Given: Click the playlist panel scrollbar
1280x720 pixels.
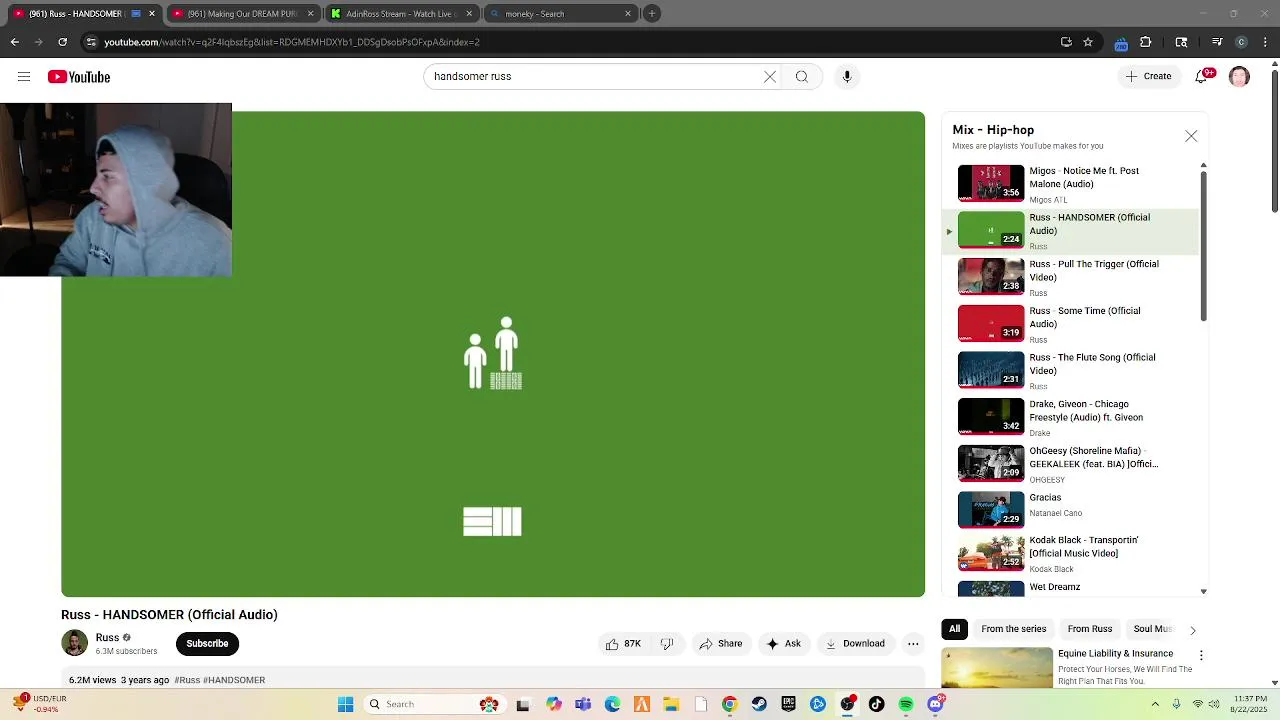Looking at the screenshot, I should [x=1203, y=246].
